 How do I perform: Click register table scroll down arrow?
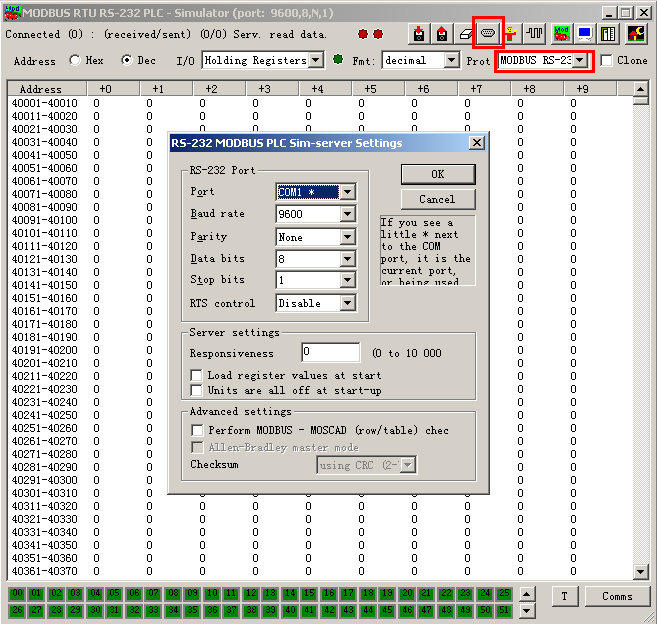tap(640, 571)
